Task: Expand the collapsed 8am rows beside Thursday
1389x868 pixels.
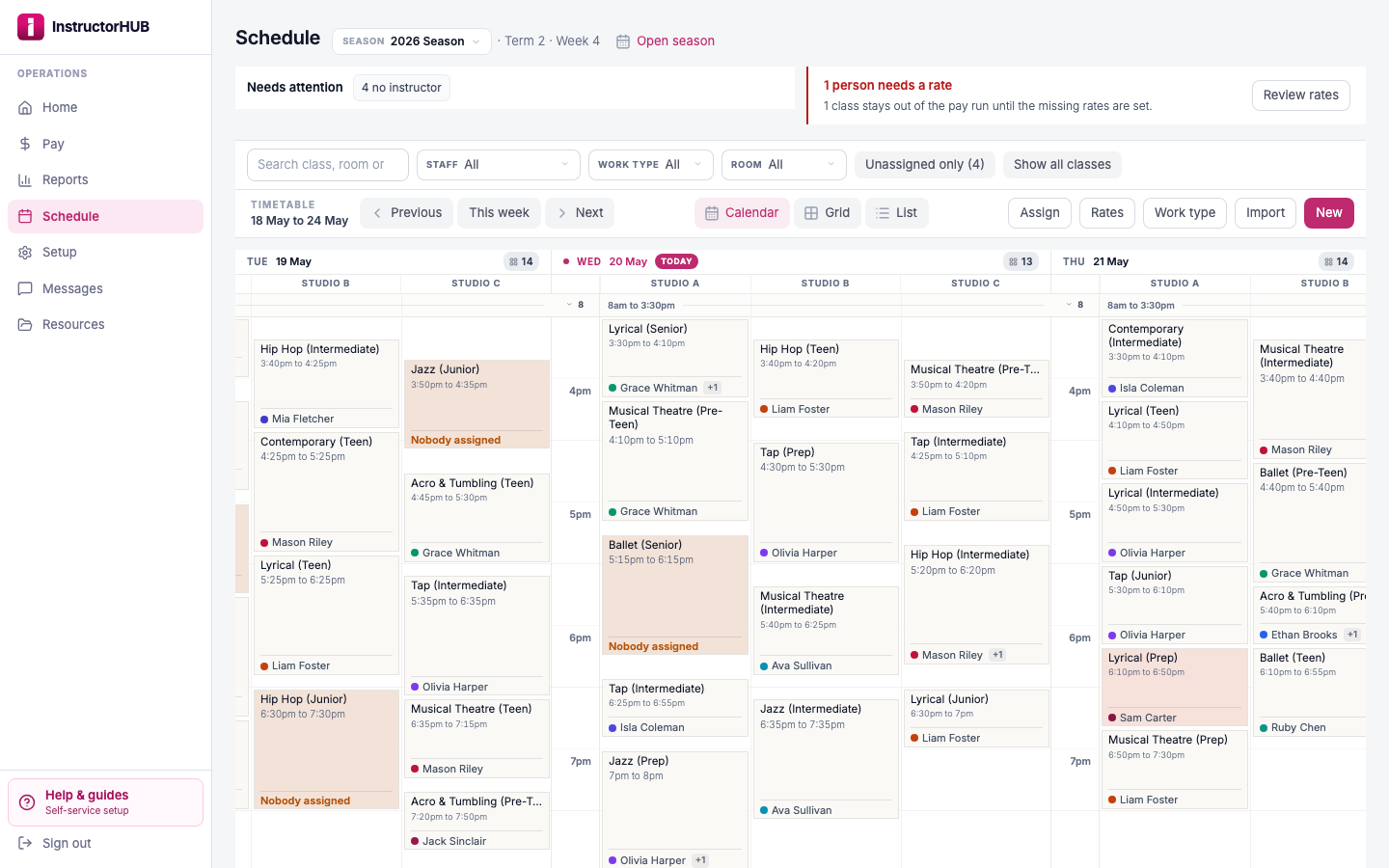Action: (x=1075, y=305)
